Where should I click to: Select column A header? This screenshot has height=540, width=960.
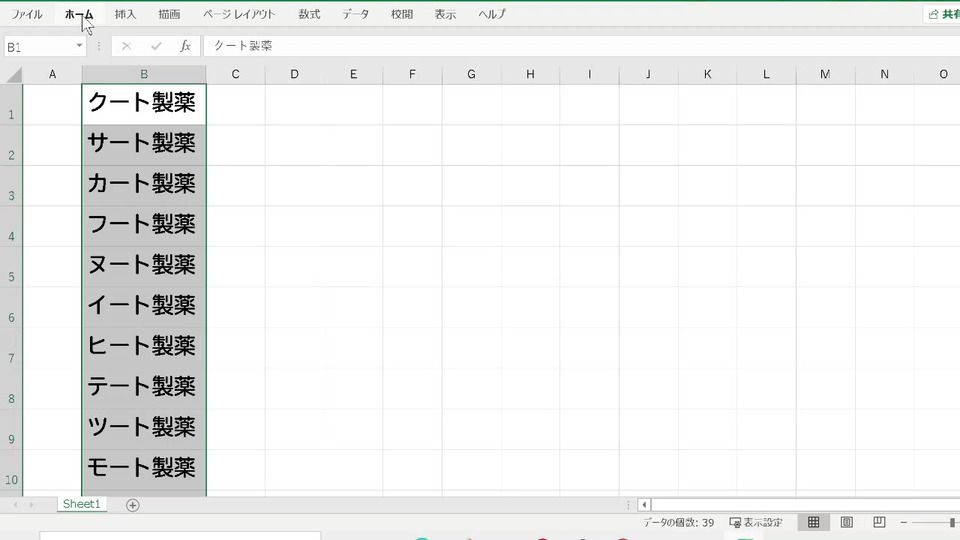click(52, 74)
